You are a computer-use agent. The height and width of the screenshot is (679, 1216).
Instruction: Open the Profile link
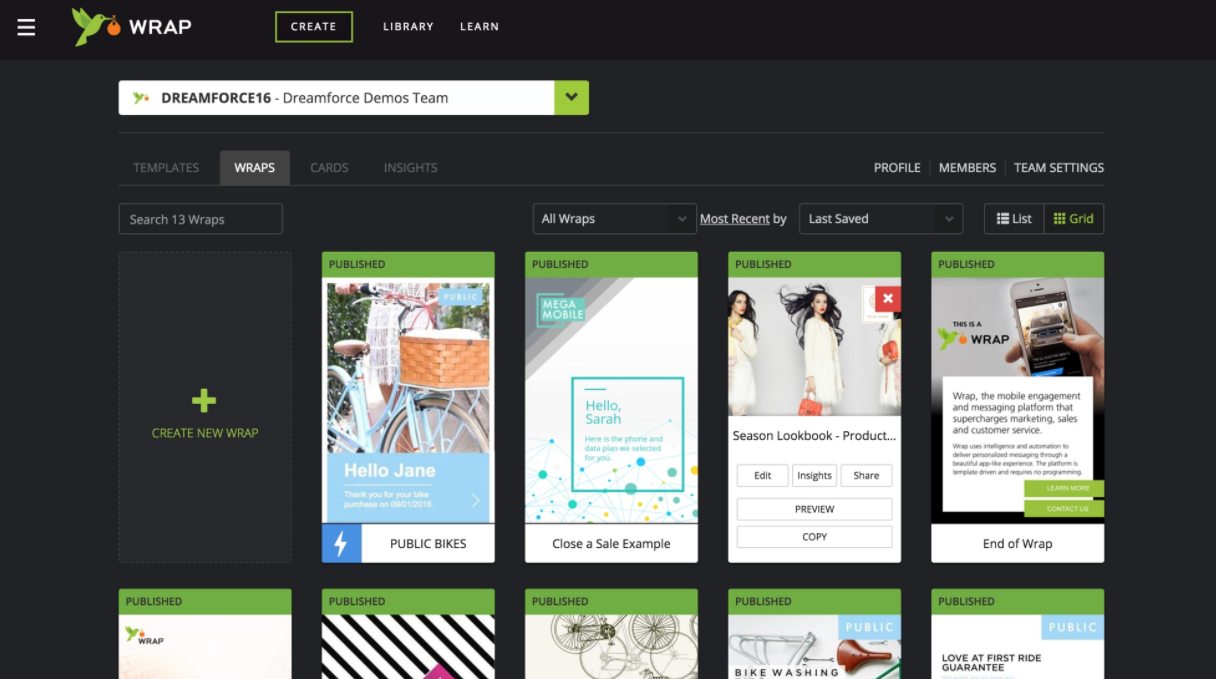point(897,168)
